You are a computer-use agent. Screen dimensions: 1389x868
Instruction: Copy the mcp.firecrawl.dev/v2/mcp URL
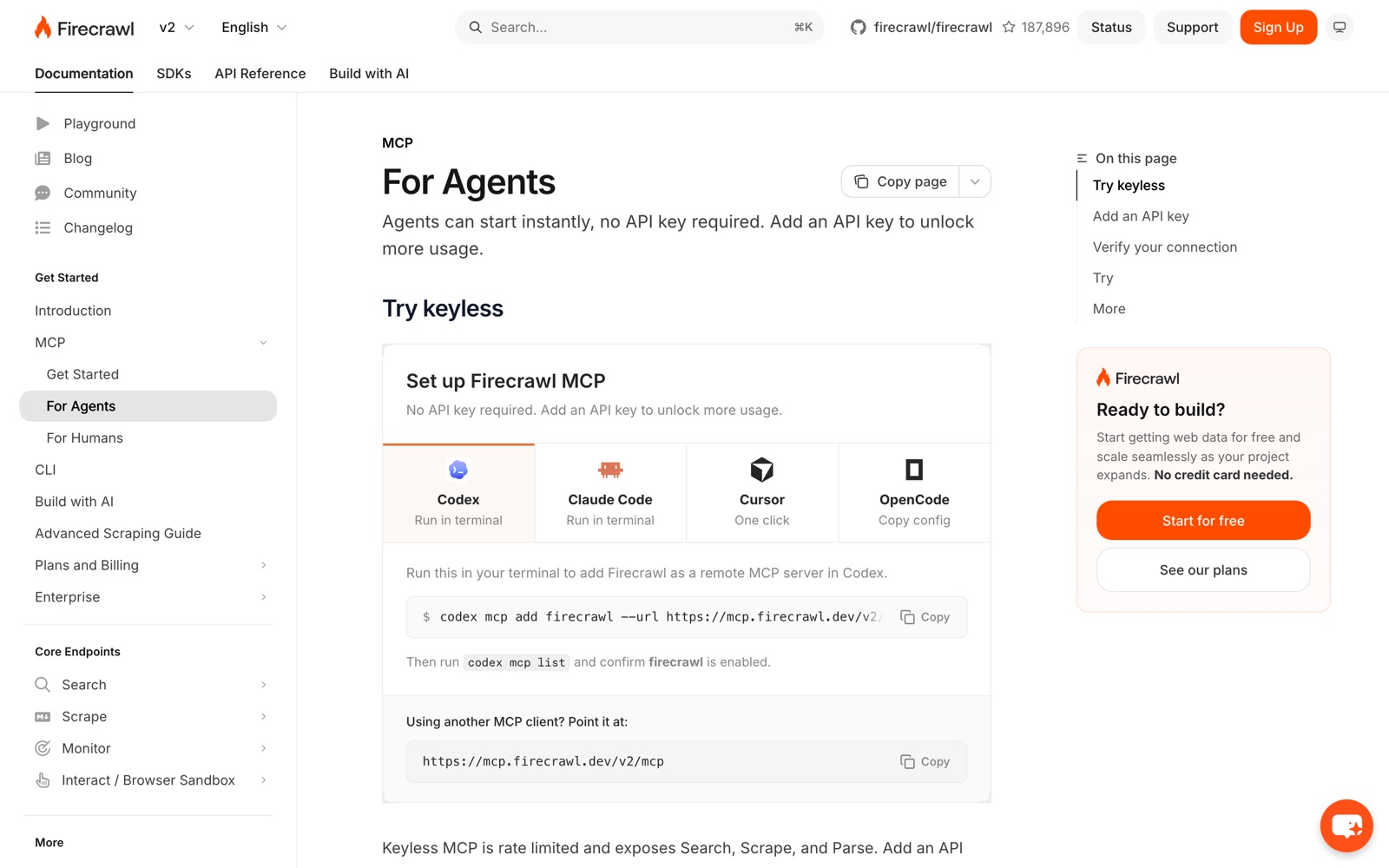pos(925,761)
